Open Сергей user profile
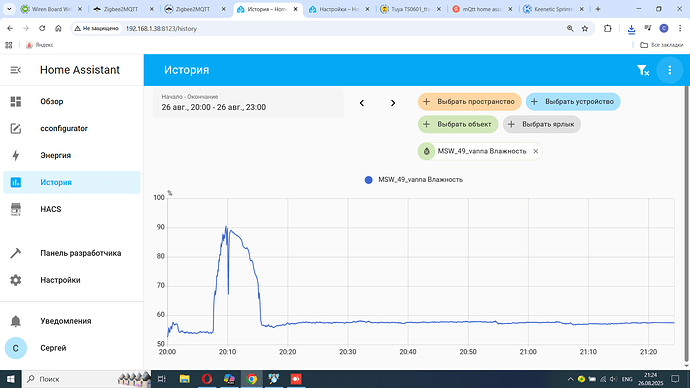The image size is (690, 388). [72, 348]
